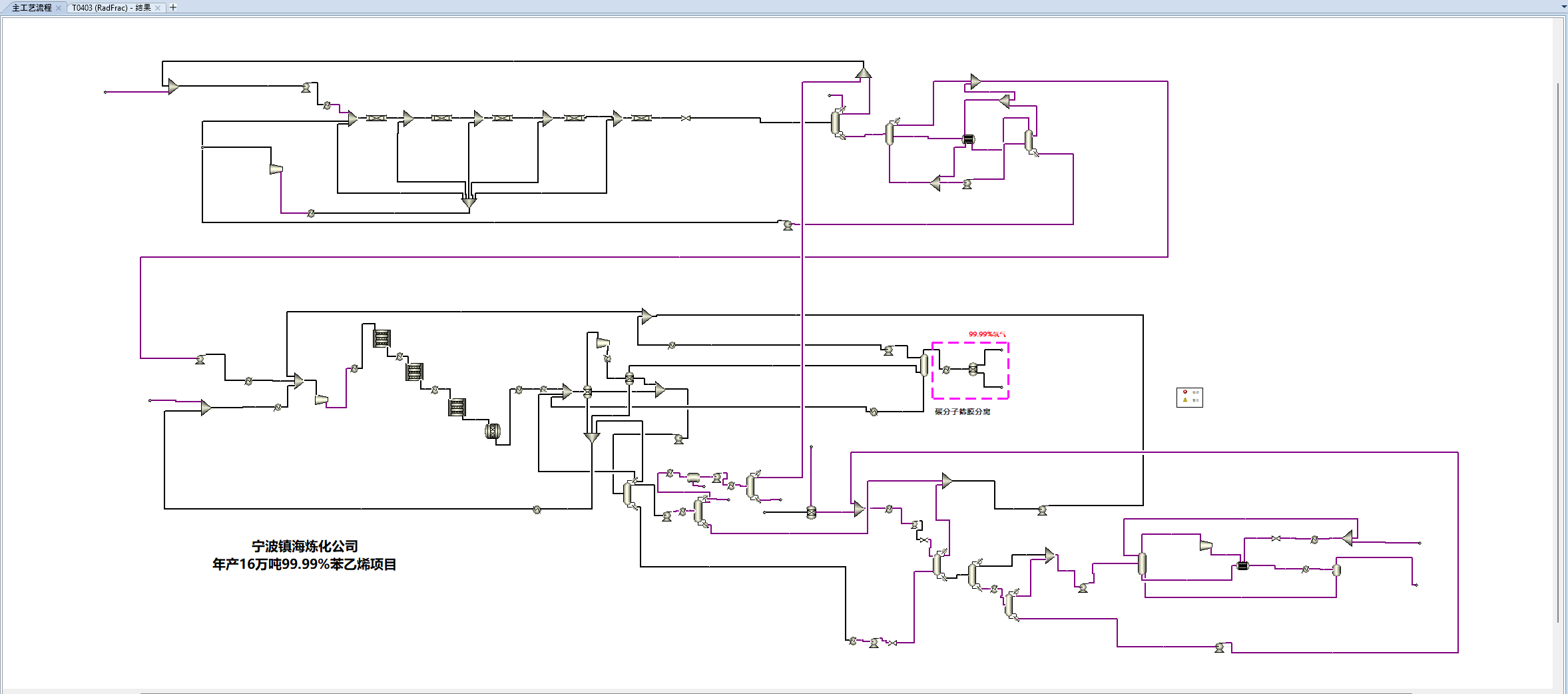
Task: Click the horizontal scrollbar under the flowsheet
Action: (x=776, y=693)
